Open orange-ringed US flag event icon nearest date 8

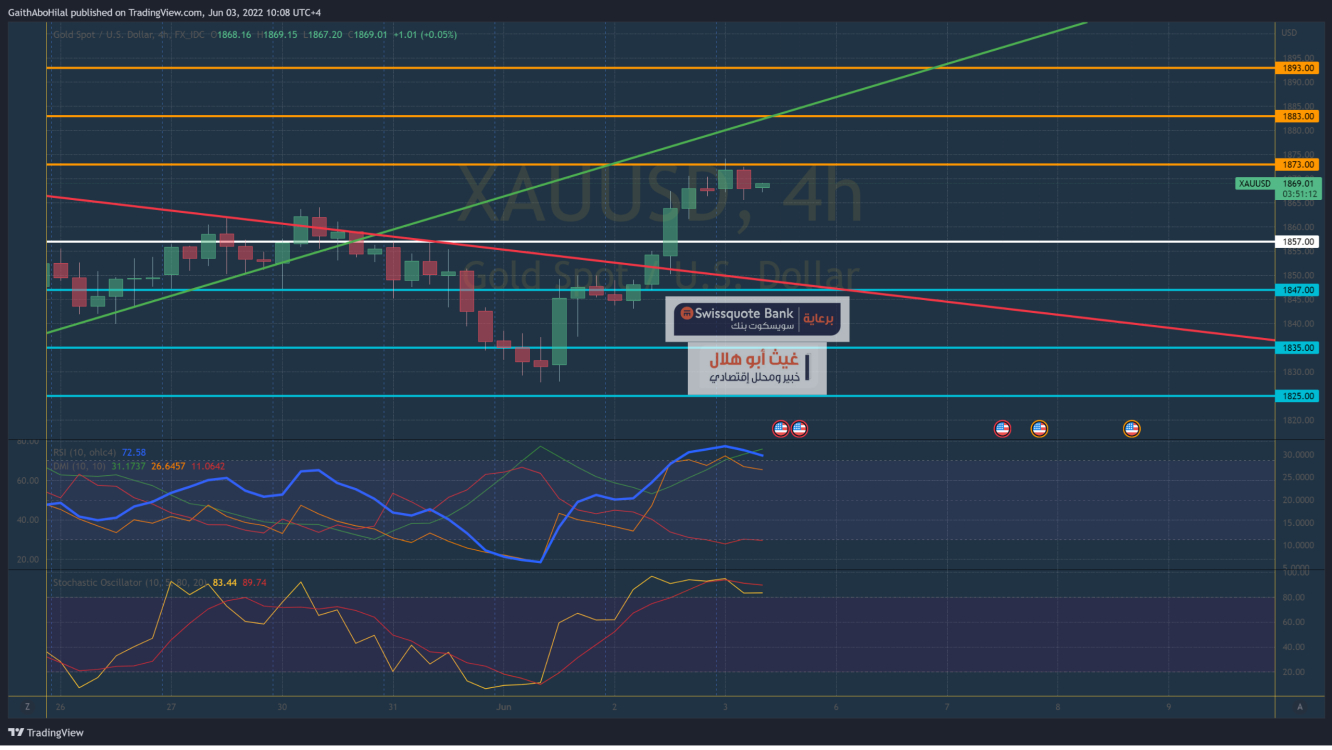[x=1039, y=428]
